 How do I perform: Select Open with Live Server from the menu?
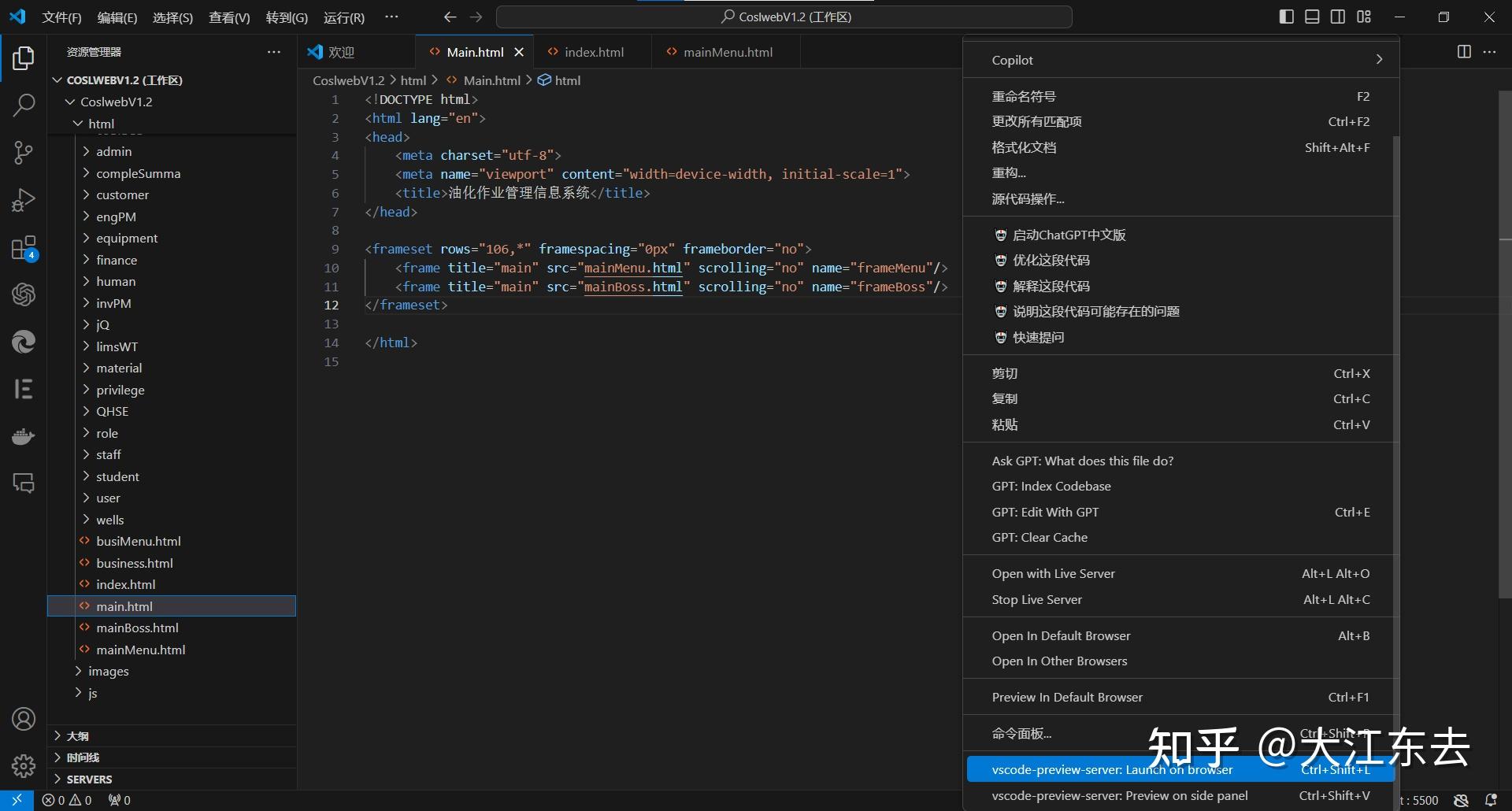pyautogui.click(x=1054, y=573)
